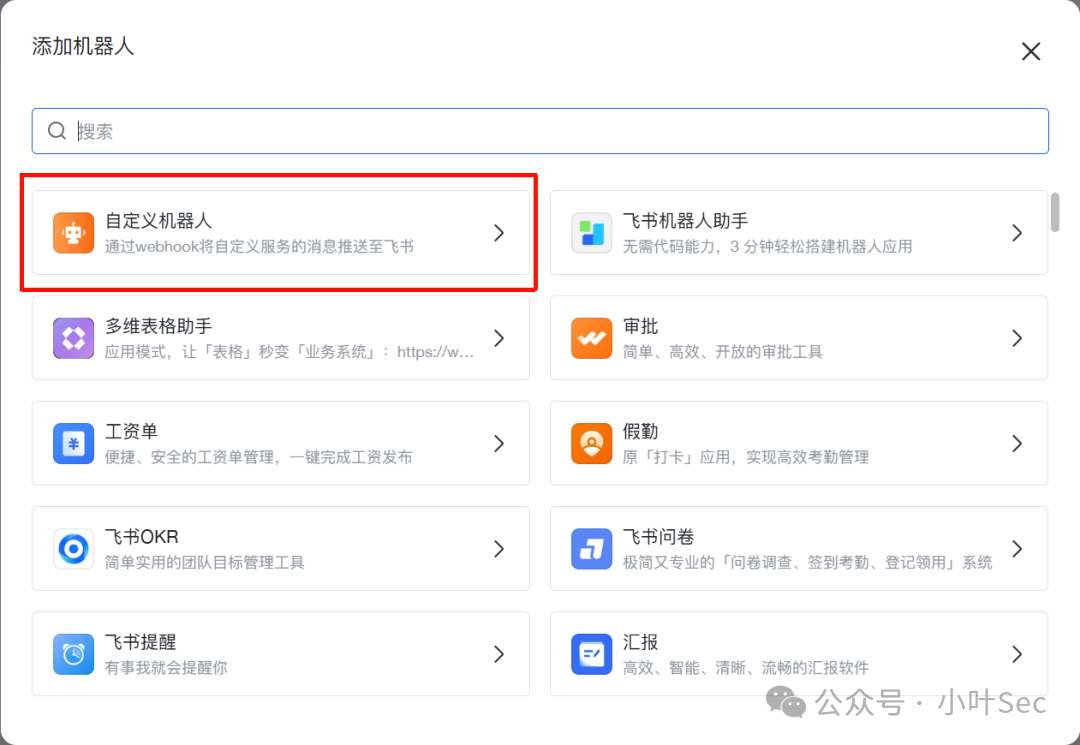Select the 汇报 title text

(x=641, y=642)
